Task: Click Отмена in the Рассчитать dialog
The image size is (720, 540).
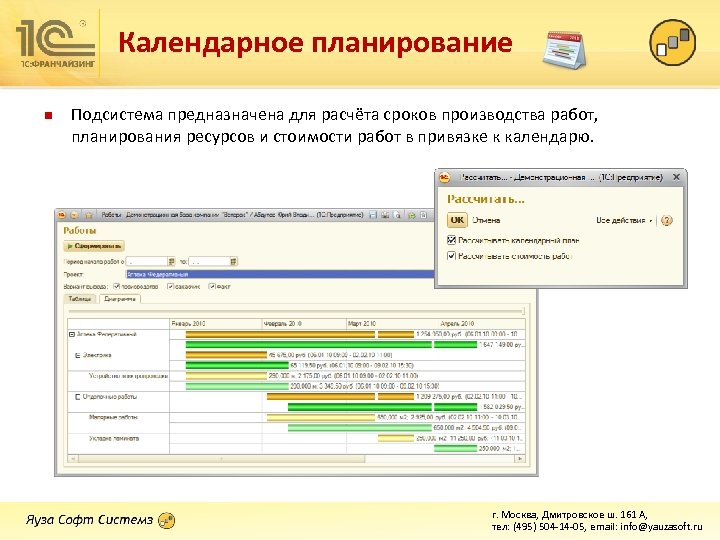Action: [x=486, y=220]
